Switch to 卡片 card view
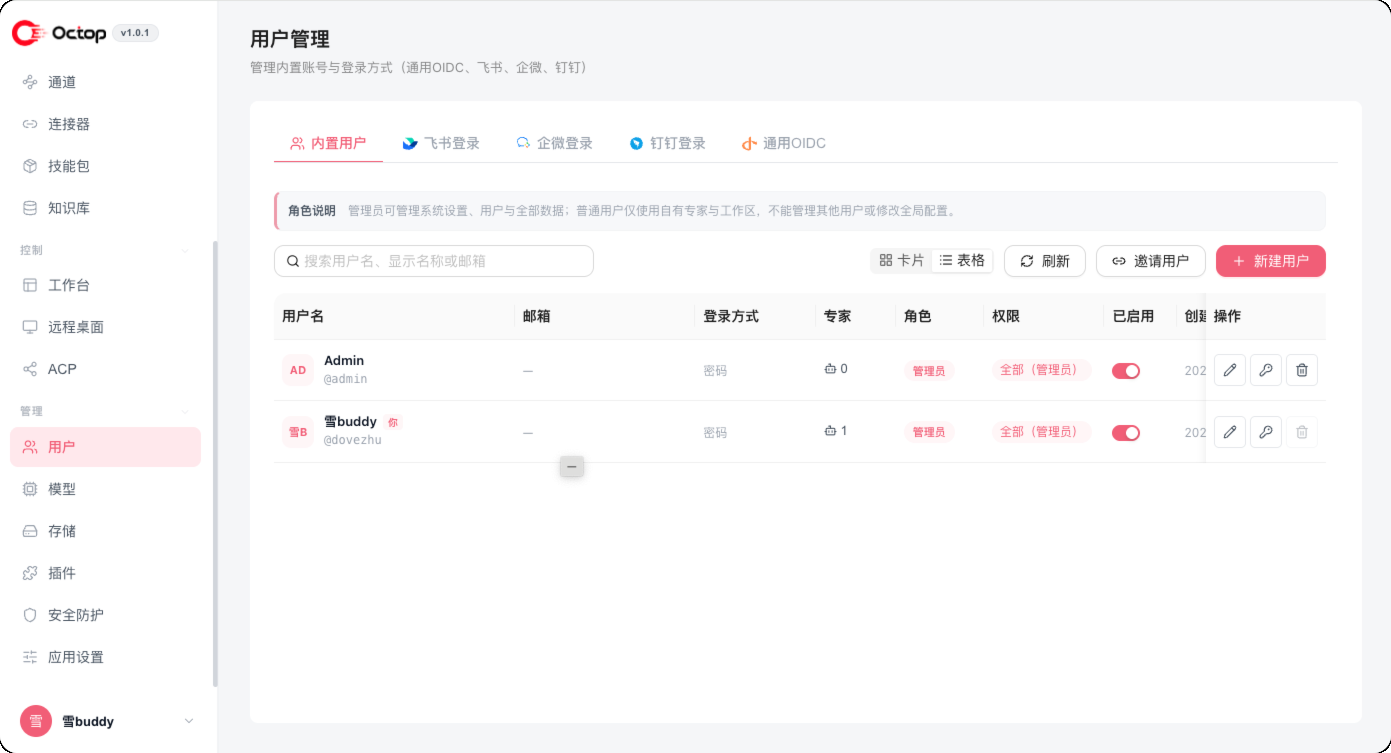 coord(901,261)
